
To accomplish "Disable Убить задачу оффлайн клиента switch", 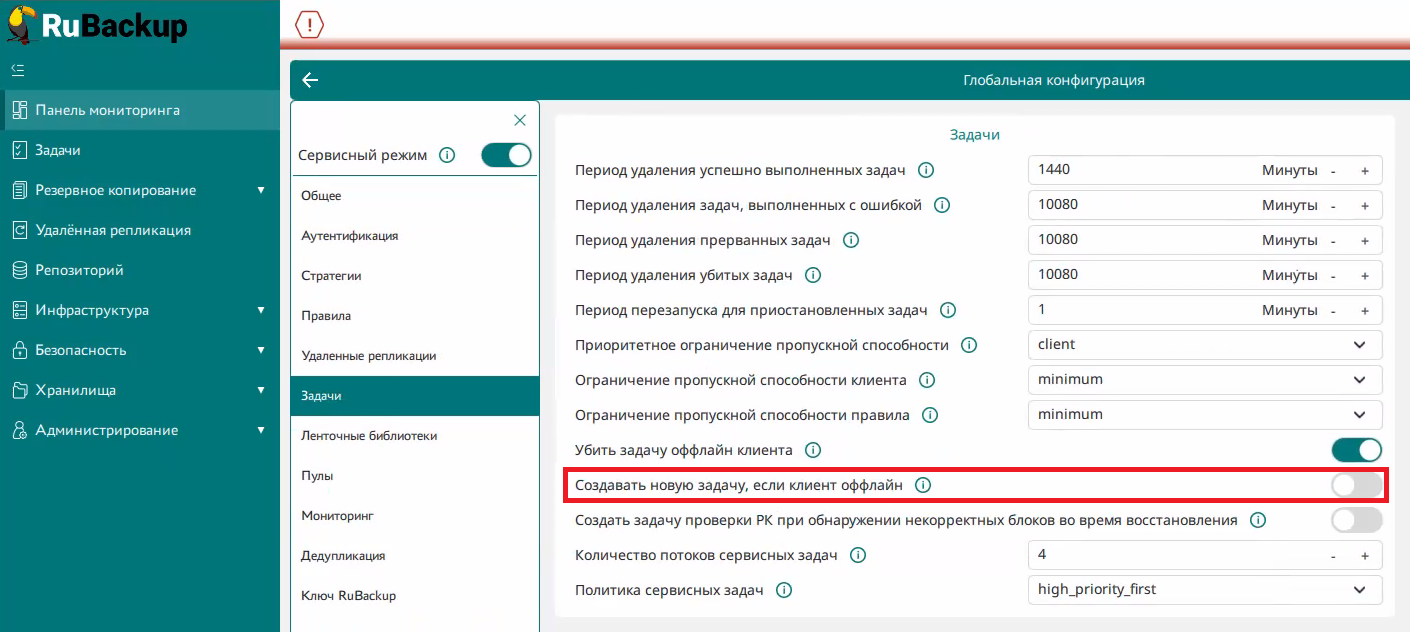I will (1357, 450).
